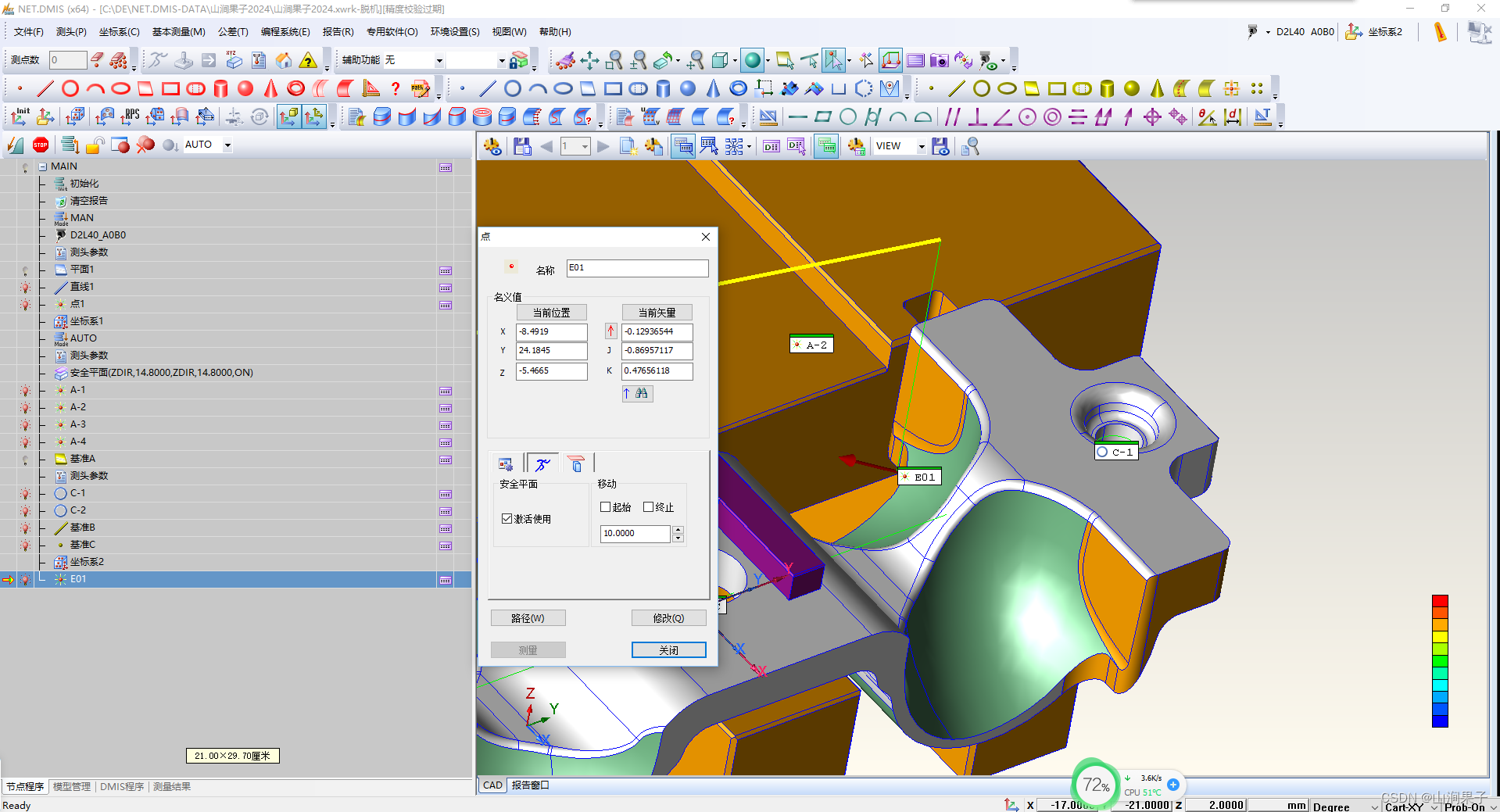The image size is (1500, 812).
Task: Click the yellow warning question icon
Action: [x=309, y=60]
